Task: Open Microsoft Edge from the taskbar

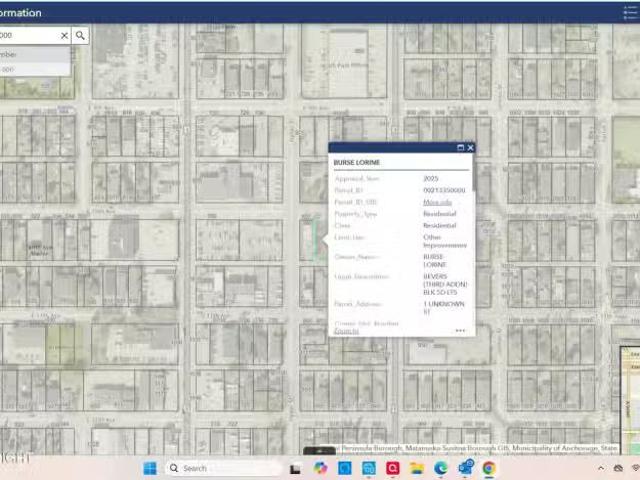Action: tap(441, 468)
